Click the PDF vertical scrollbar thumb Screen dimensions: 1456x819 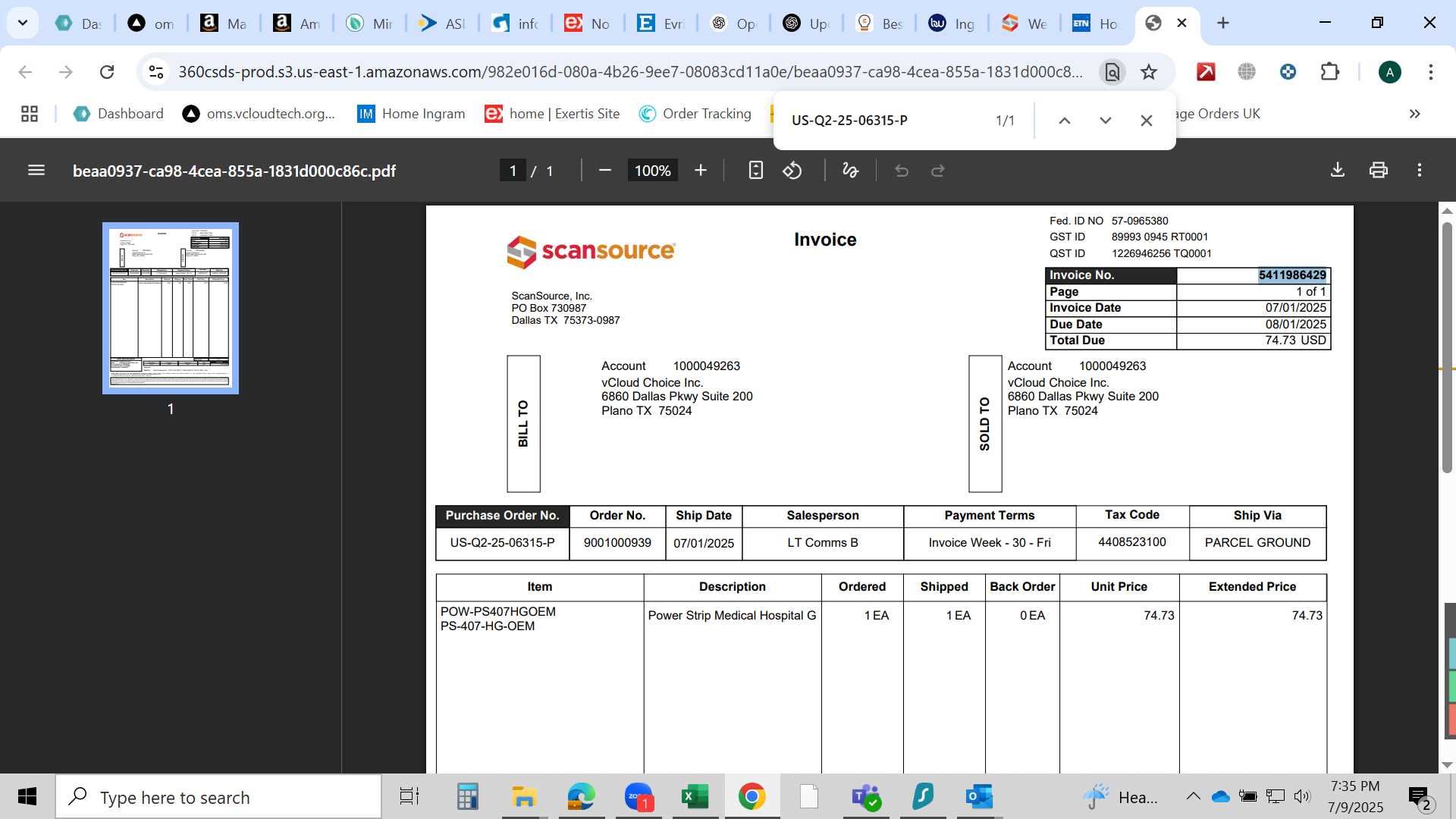click(x=1447, y=347)
